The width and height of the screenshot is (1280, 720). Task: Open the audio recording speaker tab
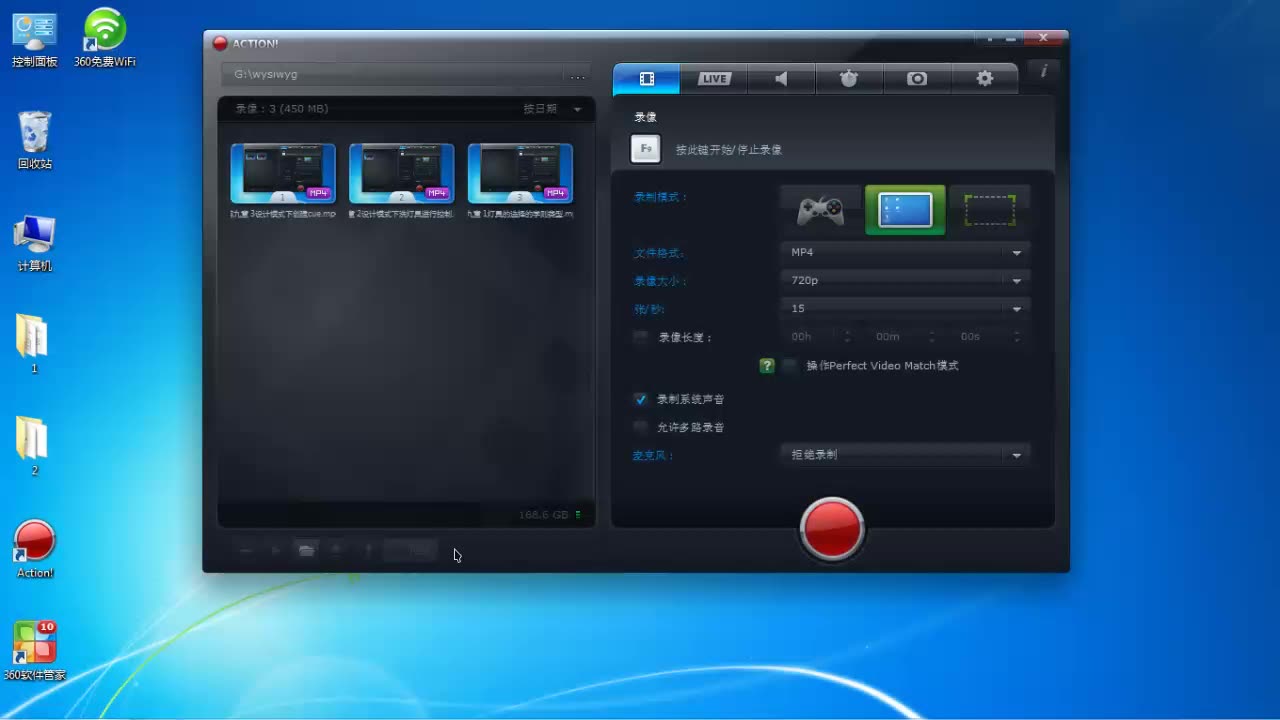[x=781, y=79]
